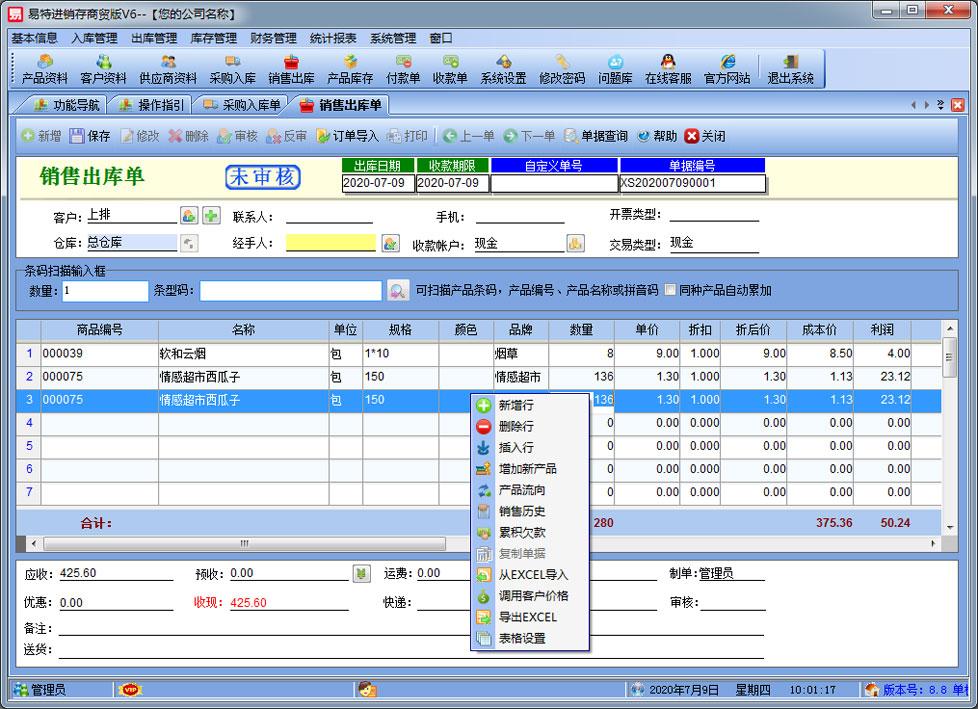The image size is (978, 709).
Task: Click the green add-customer plus icon
Action: click(x=211, y=216)
